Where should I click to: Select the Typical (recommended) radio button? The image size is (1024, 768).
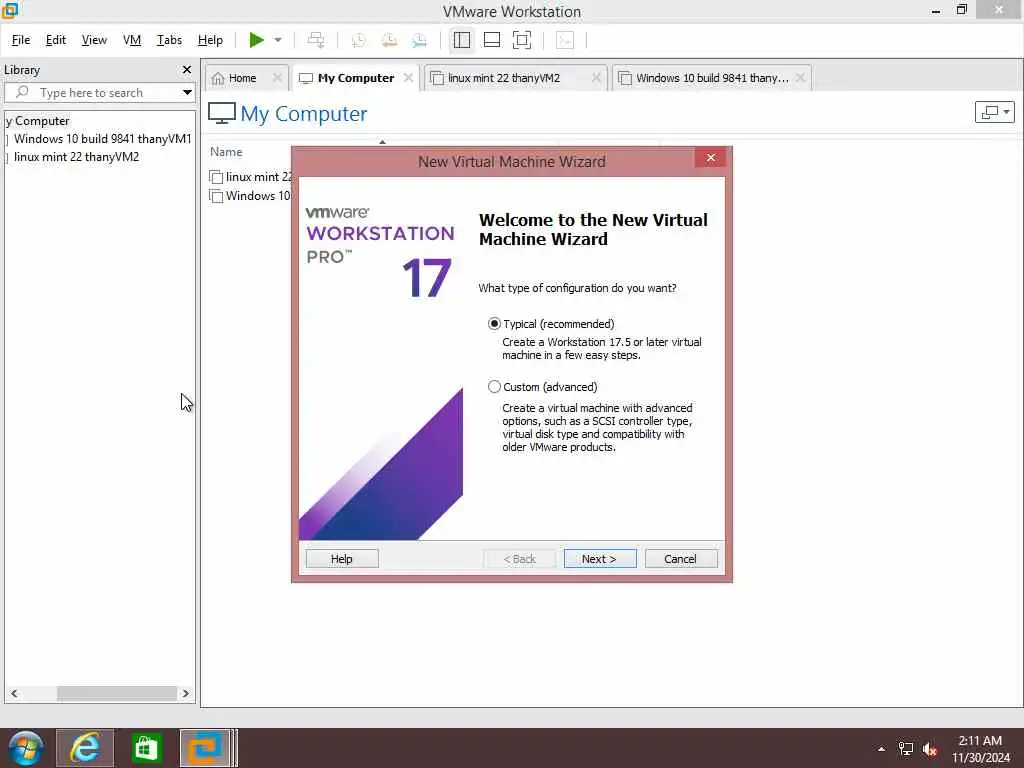coord(494,324)
